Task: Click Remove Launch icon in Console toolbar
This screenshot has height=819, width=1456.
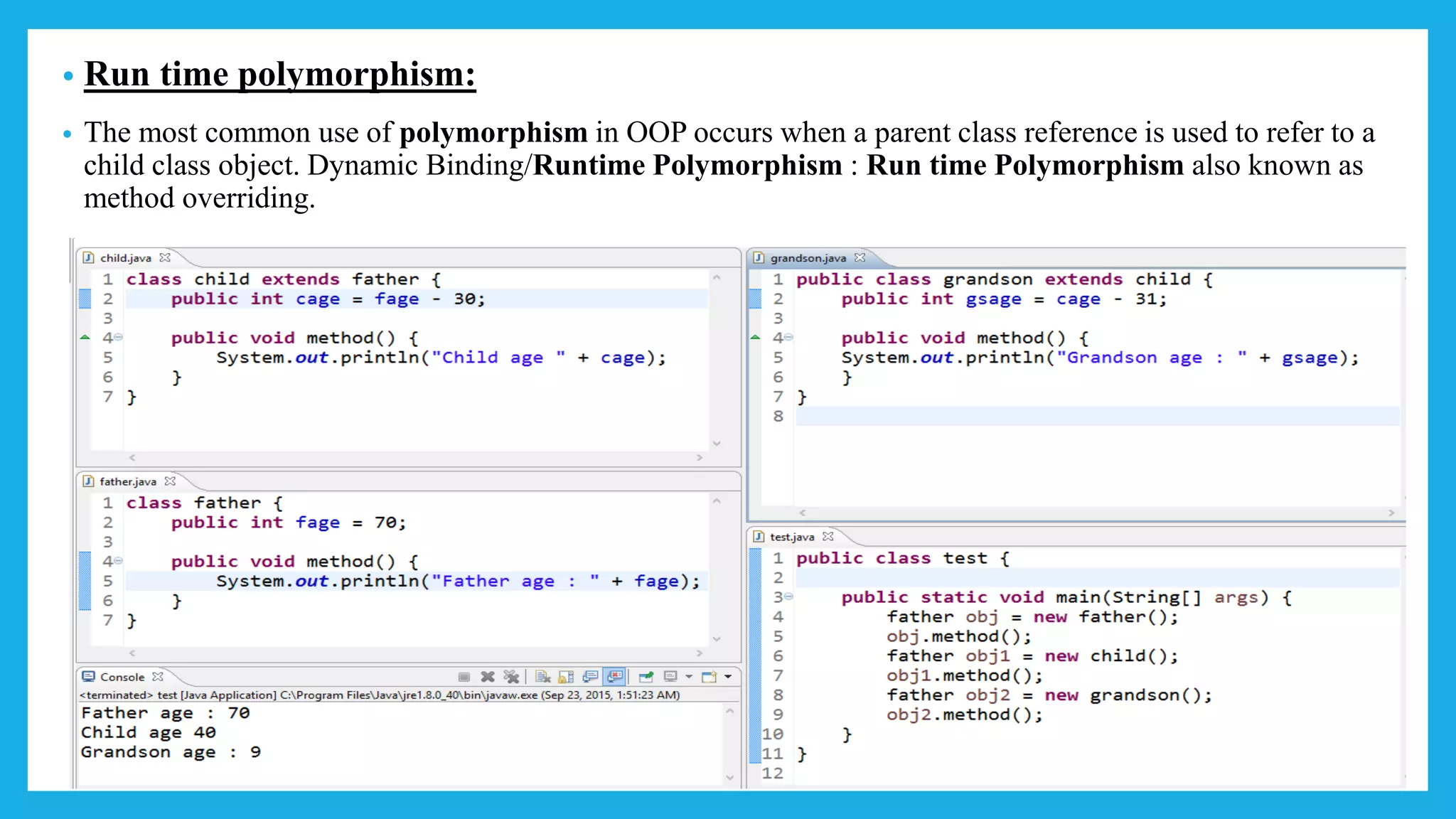Action: pyautogui.click(x=488, y=677)
